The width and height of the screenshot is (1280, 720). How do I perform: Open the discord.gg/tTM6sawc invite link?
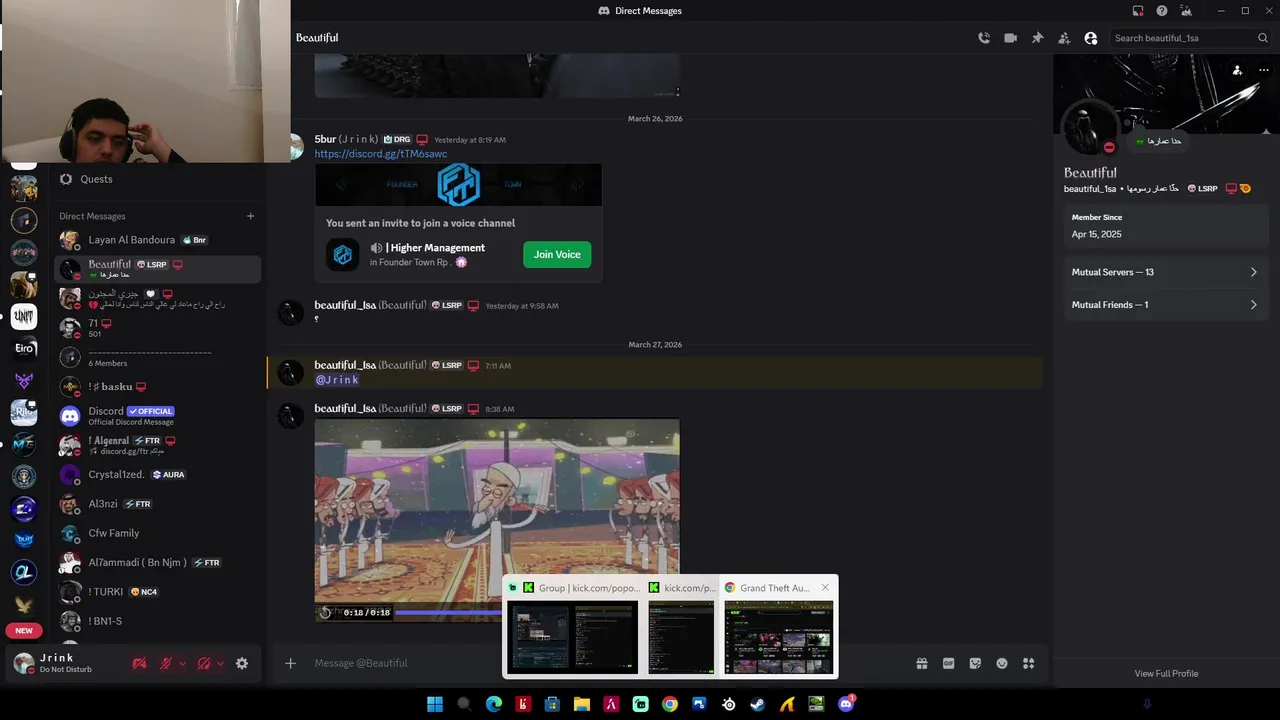(380, 154)
